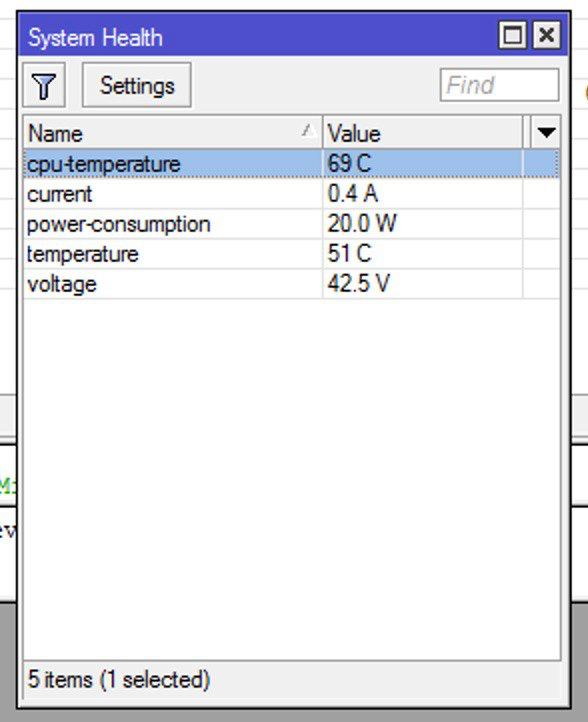This screenshot has width=588, height=722.
Task: Select the temperature row
Action: [292, 254]
